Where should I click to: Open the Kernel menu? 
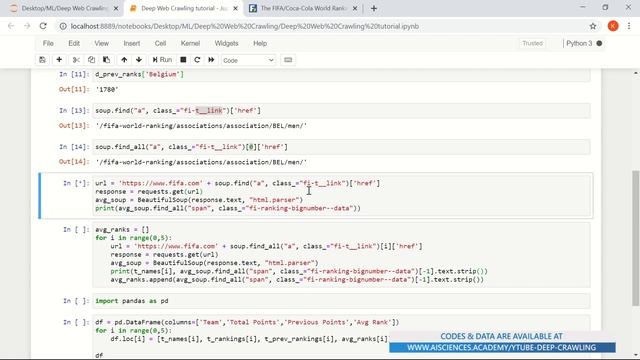pyautogui.click(x=190, y=43)
